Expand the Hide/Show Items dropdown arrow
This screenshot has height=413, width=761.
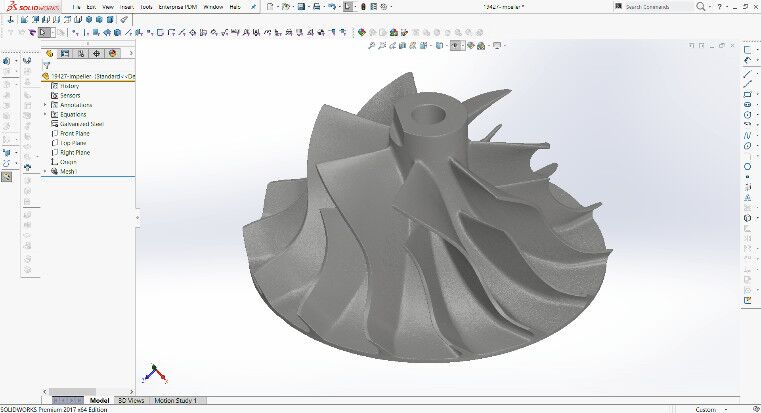pos(463,46)
